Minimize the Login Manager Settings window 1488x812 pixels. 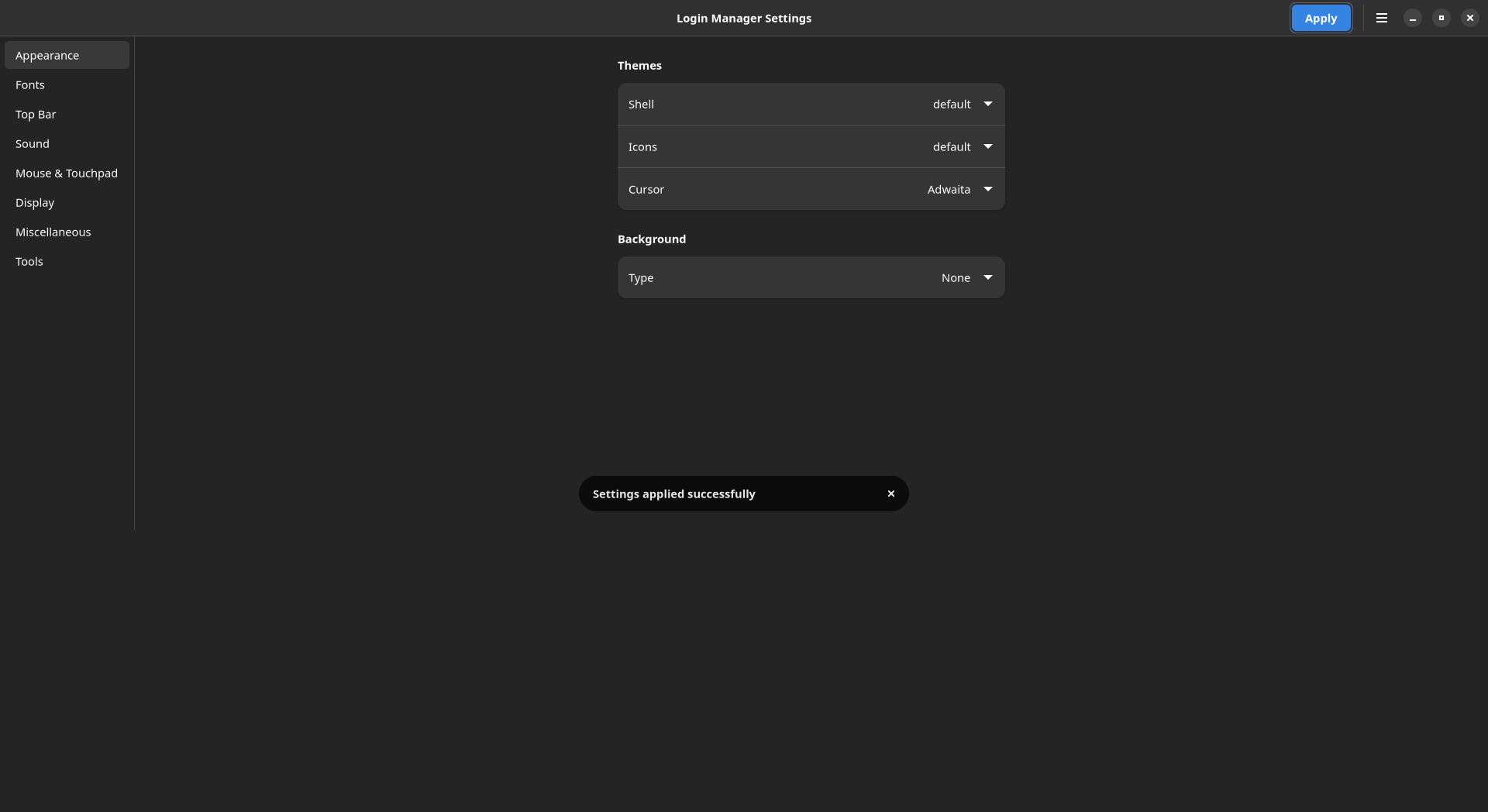click(1411, 18)
